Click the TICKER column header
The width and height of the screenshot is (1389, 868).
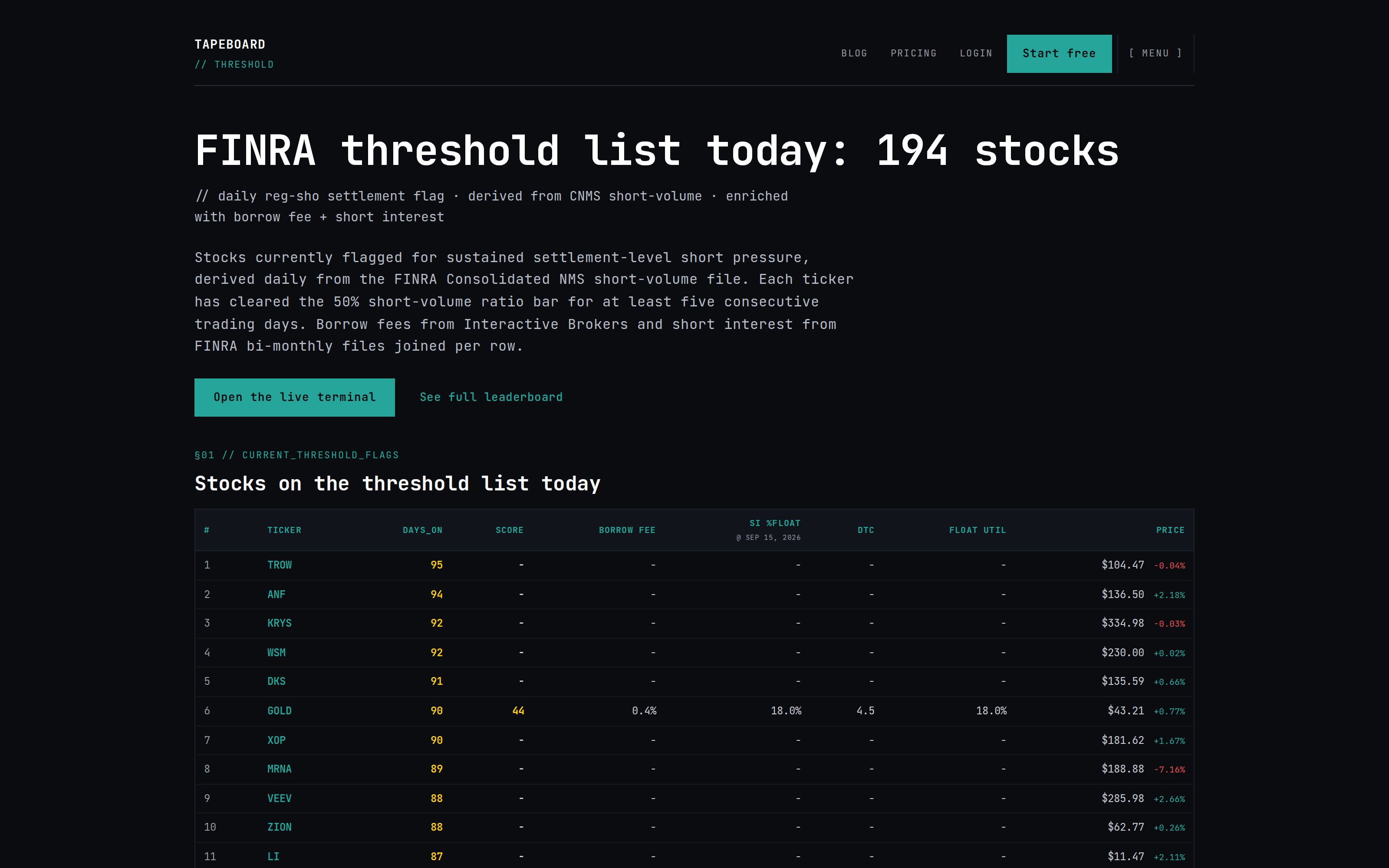[x=284, y=530]
